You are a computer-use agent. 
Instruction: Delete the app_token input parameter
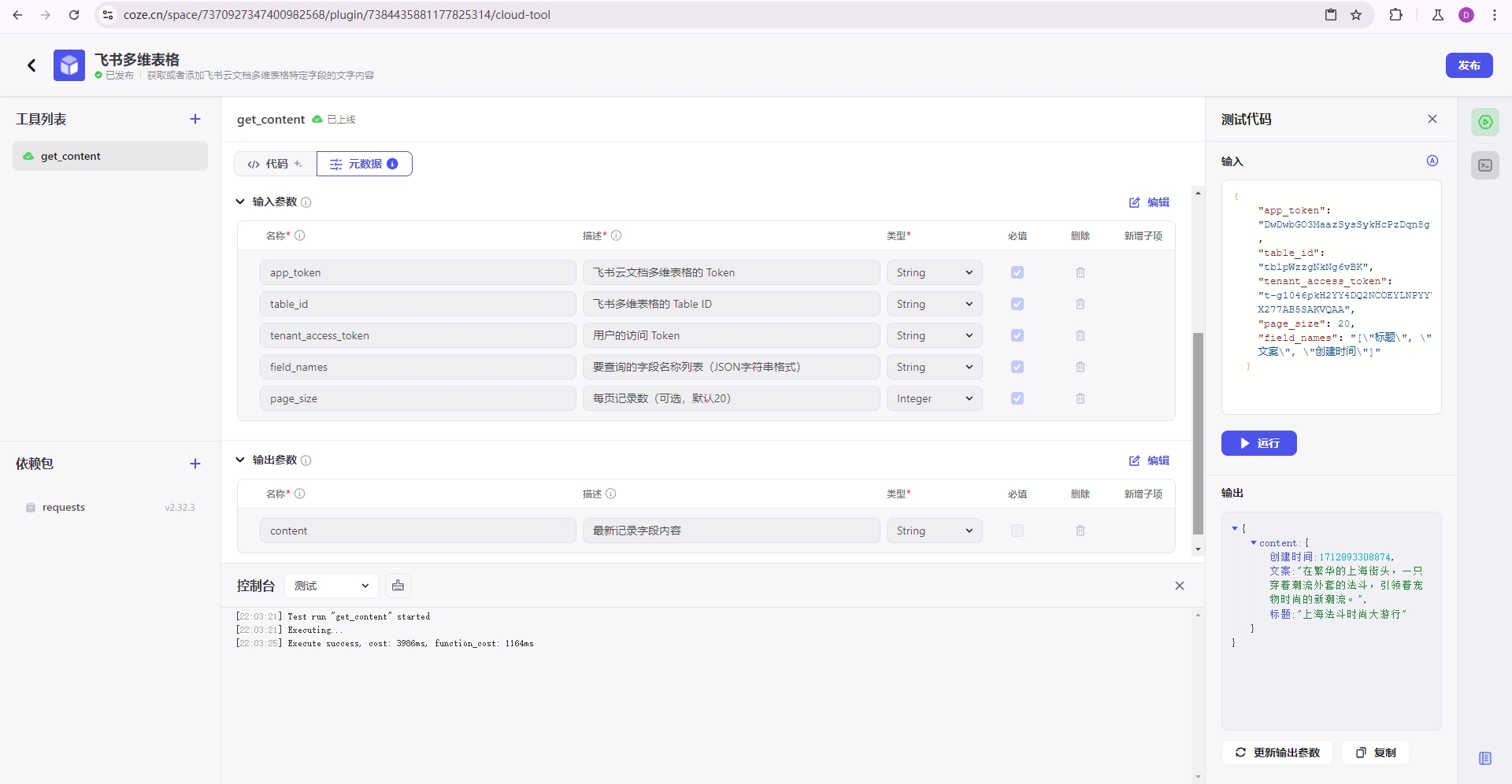coord(1080,272)
